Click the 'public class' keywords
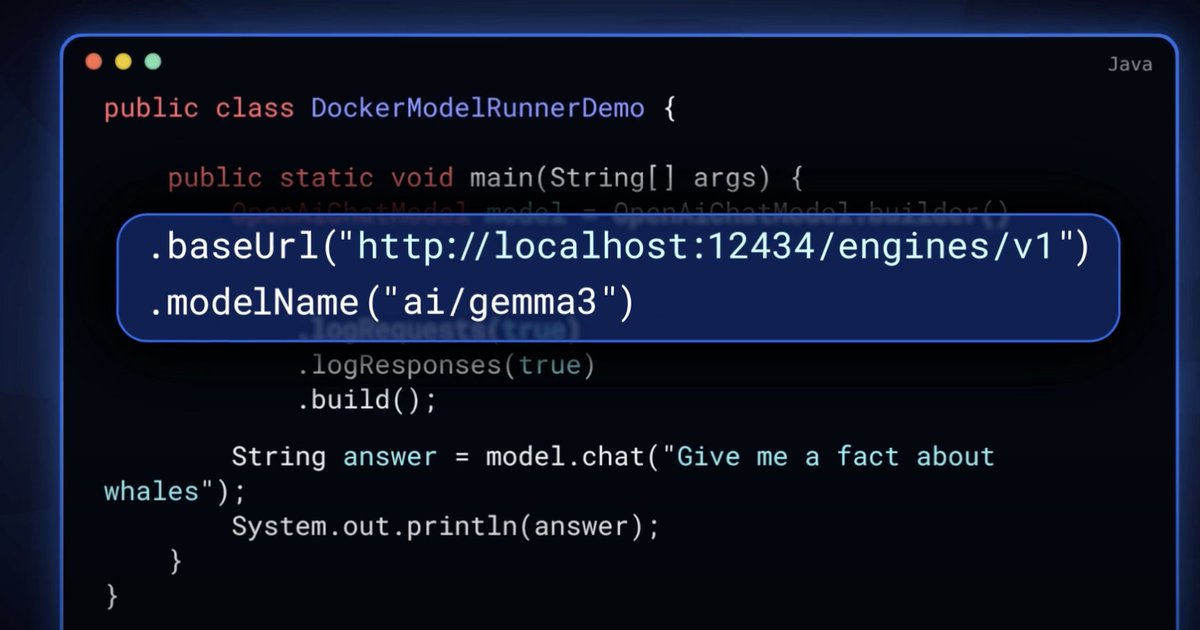 click(199, 108)
